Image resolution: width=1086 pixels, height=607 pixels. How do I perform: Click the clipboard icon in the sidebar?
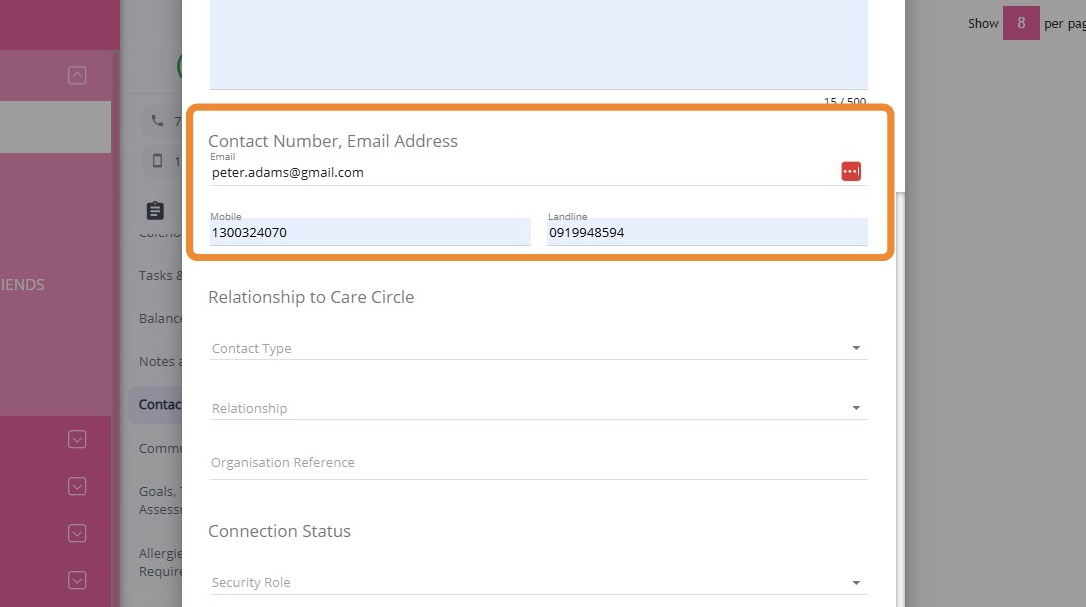click(x=155, y=210)
